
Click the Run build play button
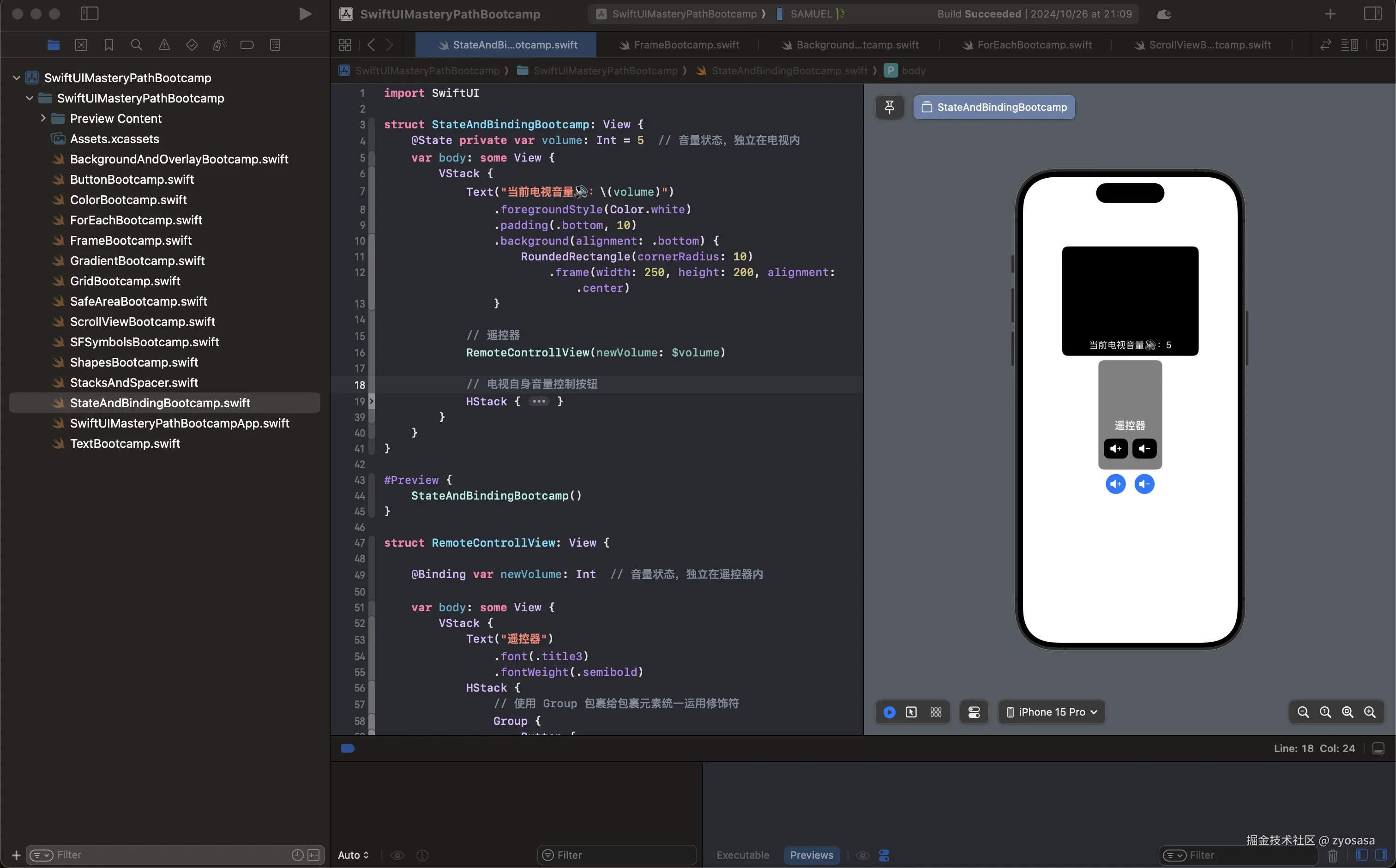(x=305, y=14)
